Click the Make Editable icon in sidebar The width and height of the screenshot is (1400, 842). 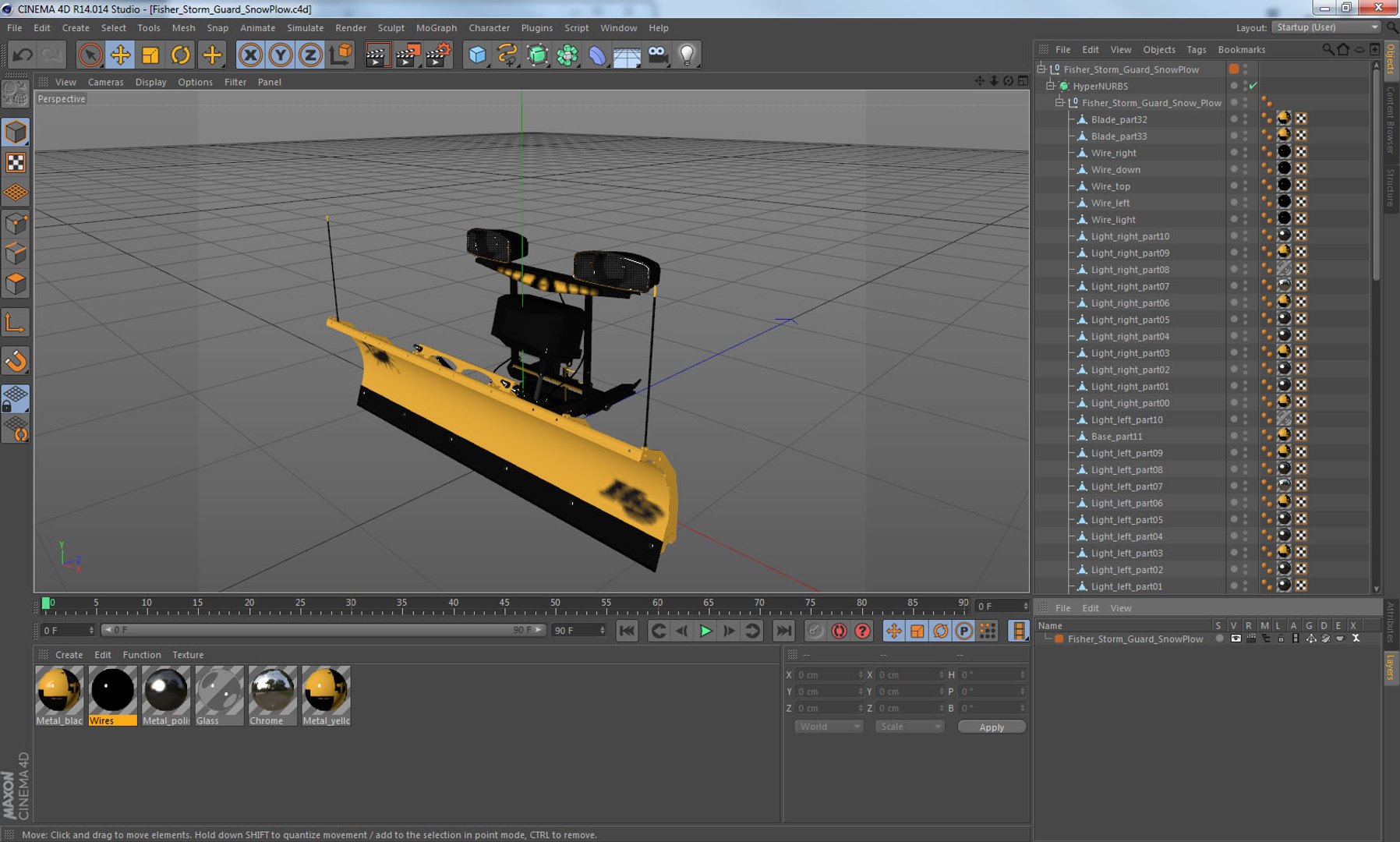(16, 94)
